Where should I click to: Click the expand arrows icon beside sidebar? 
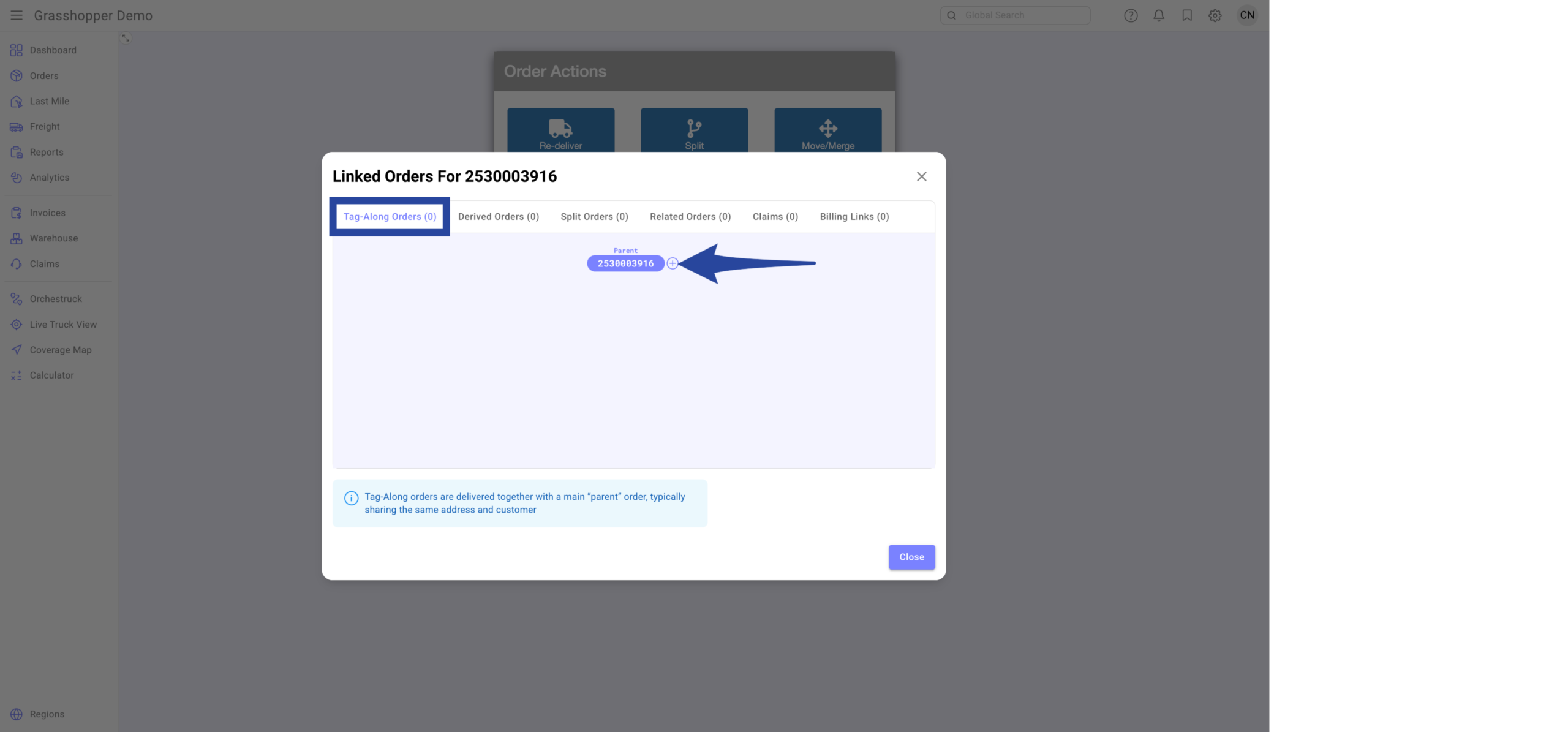[126, 38]
